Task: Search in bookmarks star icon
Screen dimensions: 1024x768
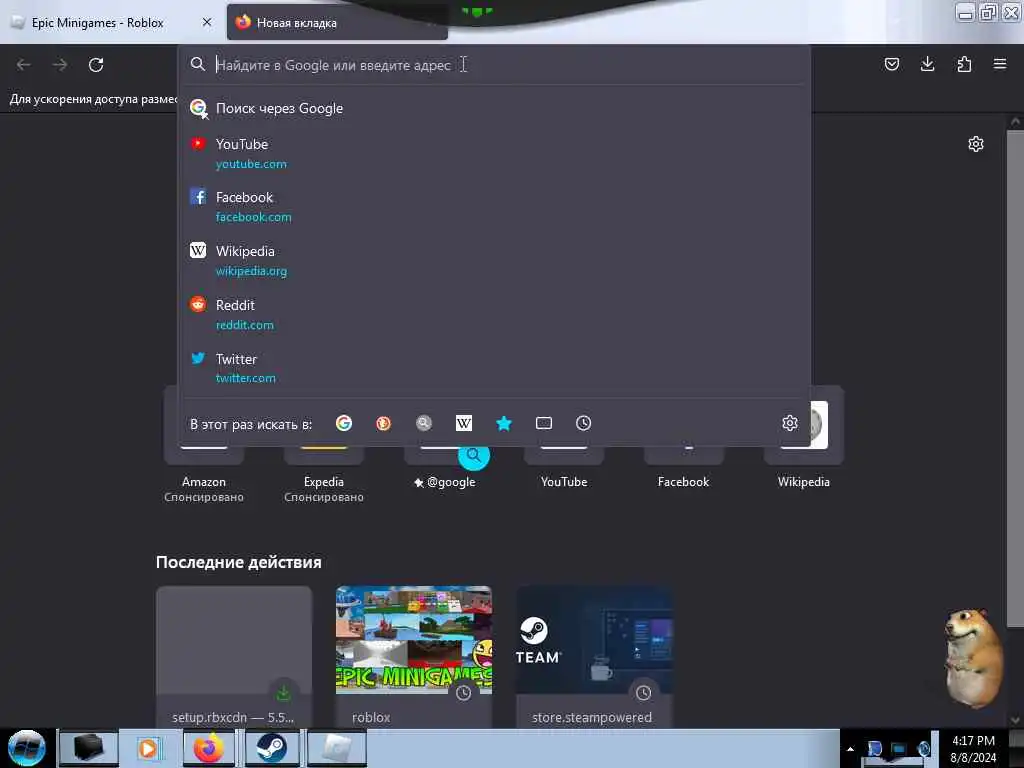Action: coord(504,423)
